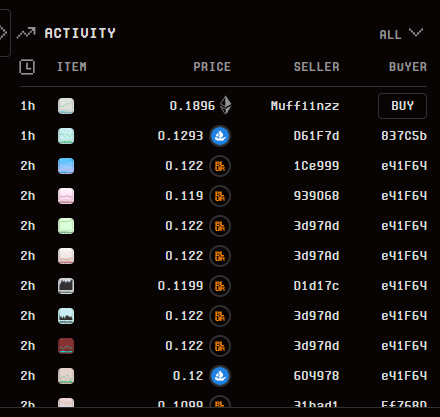Click the BUYER column header
The height and width of the screenshot is (417, 440).
point(408,67)
